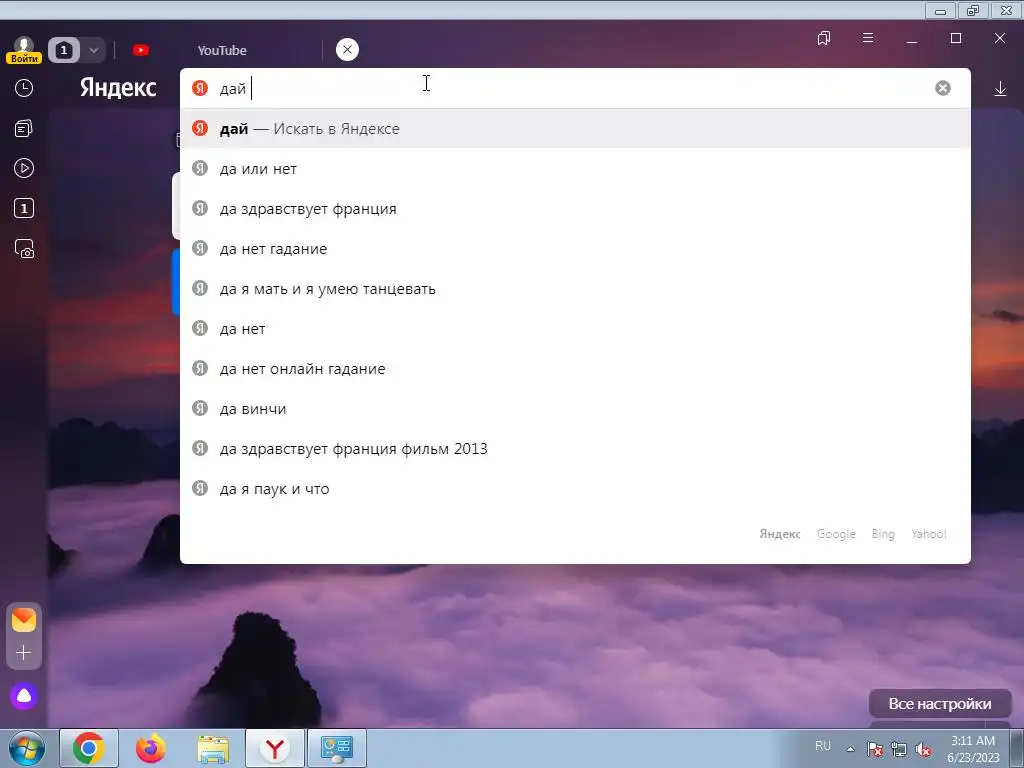The height and width of the screenshot is (768, 1024).
Task: Select 'дай — Искать в Яндексе' suggestion
Action: [575, 129]
